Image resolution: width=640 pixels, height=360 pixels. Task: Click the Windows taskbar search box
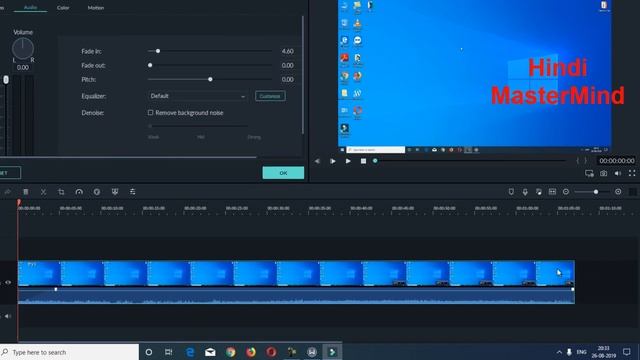point(69,352)
